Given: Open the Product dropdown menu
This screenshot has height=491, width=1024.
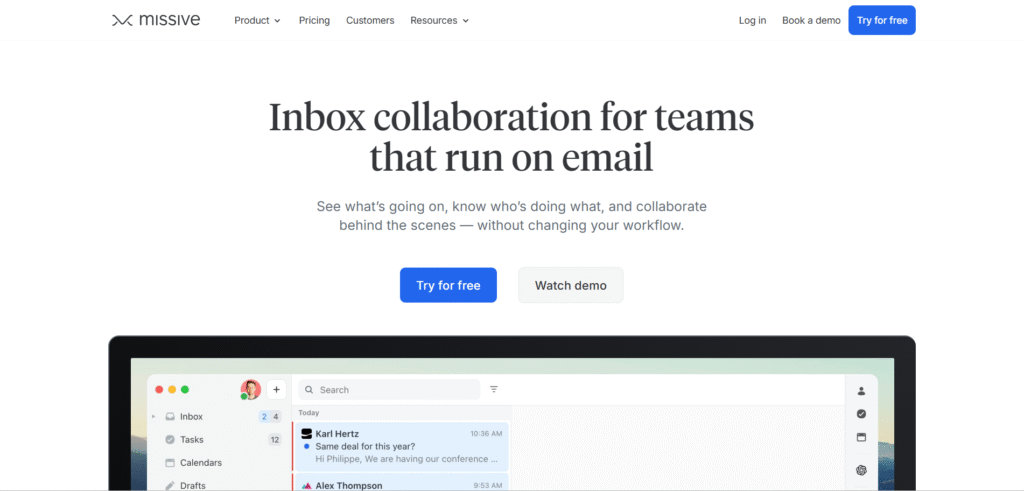Looking at the screenshot, I should [x=257, y=20].
